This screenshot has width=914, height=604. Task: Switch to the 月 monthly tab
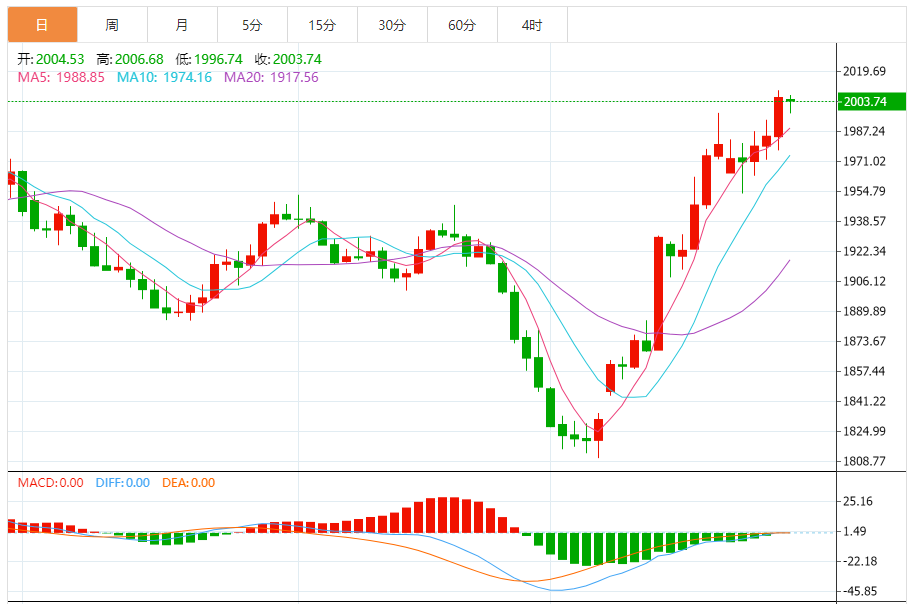pos(182,24)
